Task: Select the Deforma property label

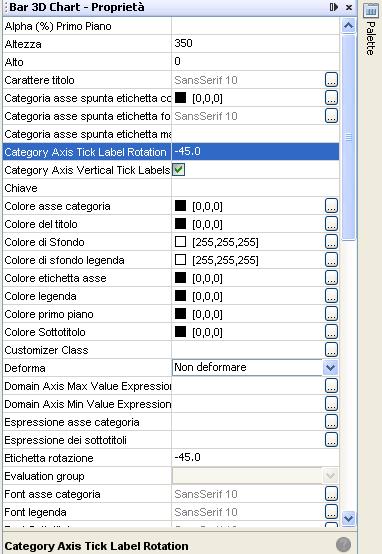Action: (x=25, y=368)
